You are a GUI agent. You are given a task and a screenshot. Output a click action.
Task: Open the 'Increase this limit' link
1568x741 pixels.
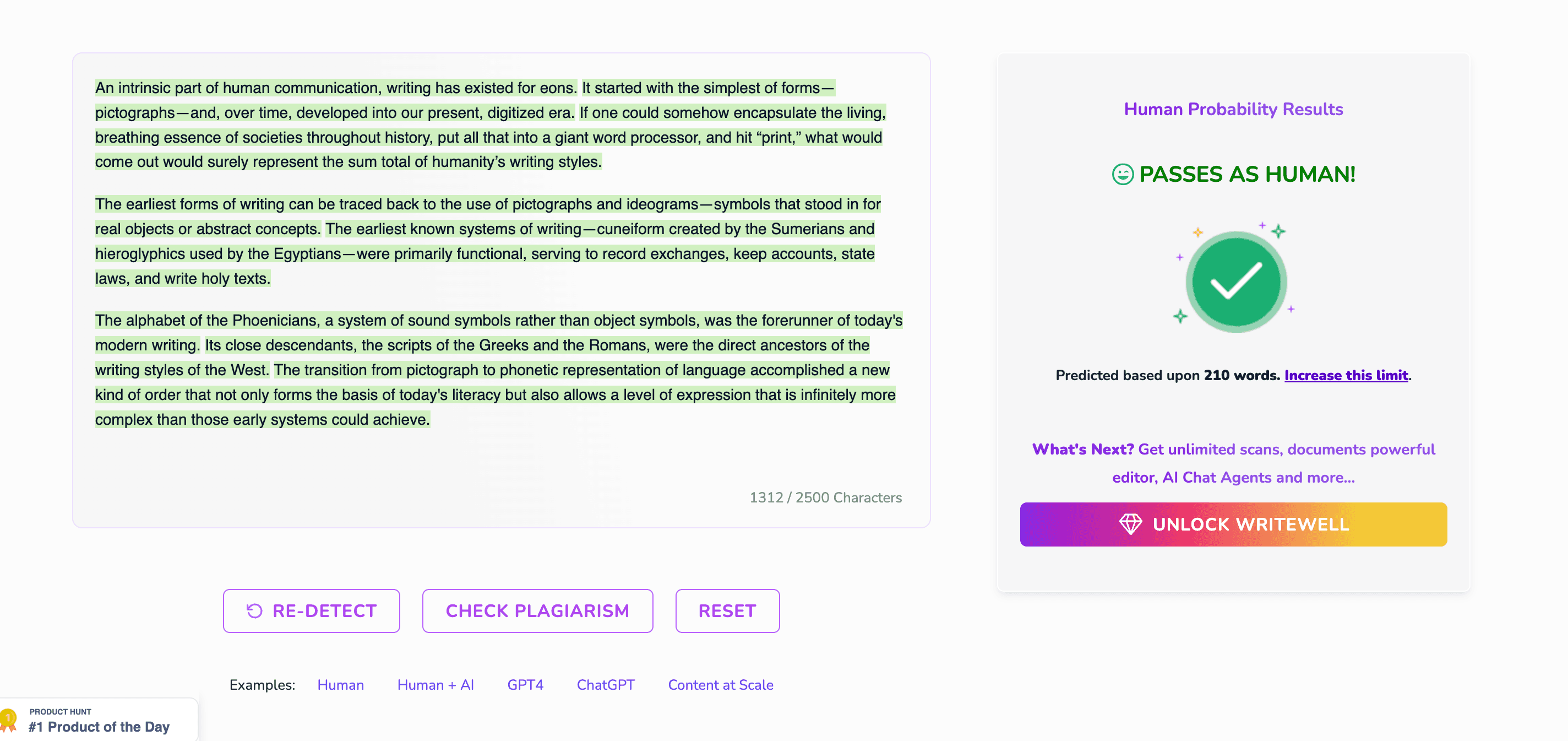[1346, 375]
